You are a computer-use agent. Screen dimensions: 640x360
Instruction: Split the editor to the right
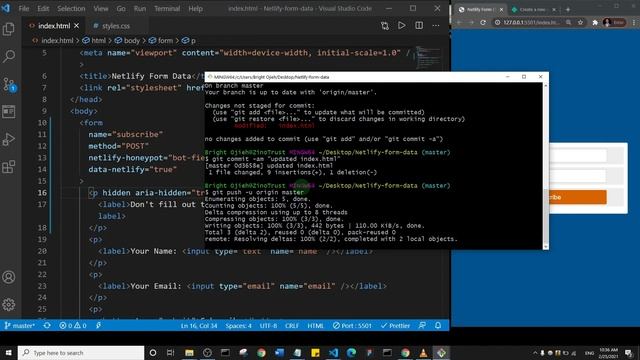pyautogui.click(x=419, y=25)
